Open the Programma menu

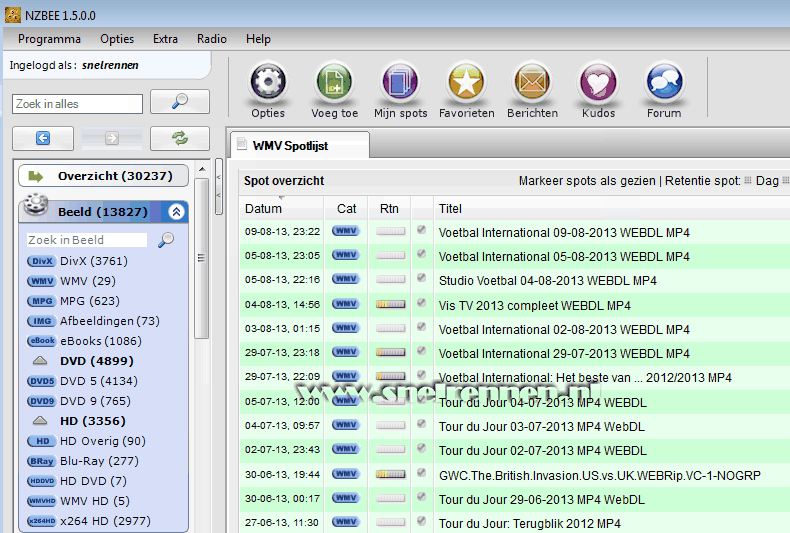(49, 39)
